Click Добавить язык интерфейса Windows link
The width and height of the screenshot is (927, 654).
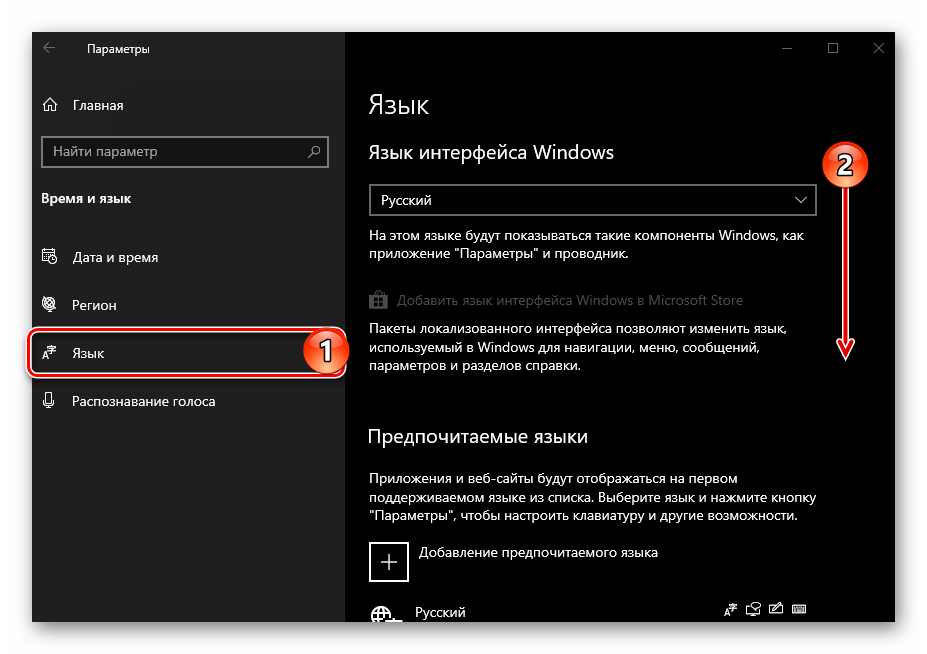click(x=569, y=300)
